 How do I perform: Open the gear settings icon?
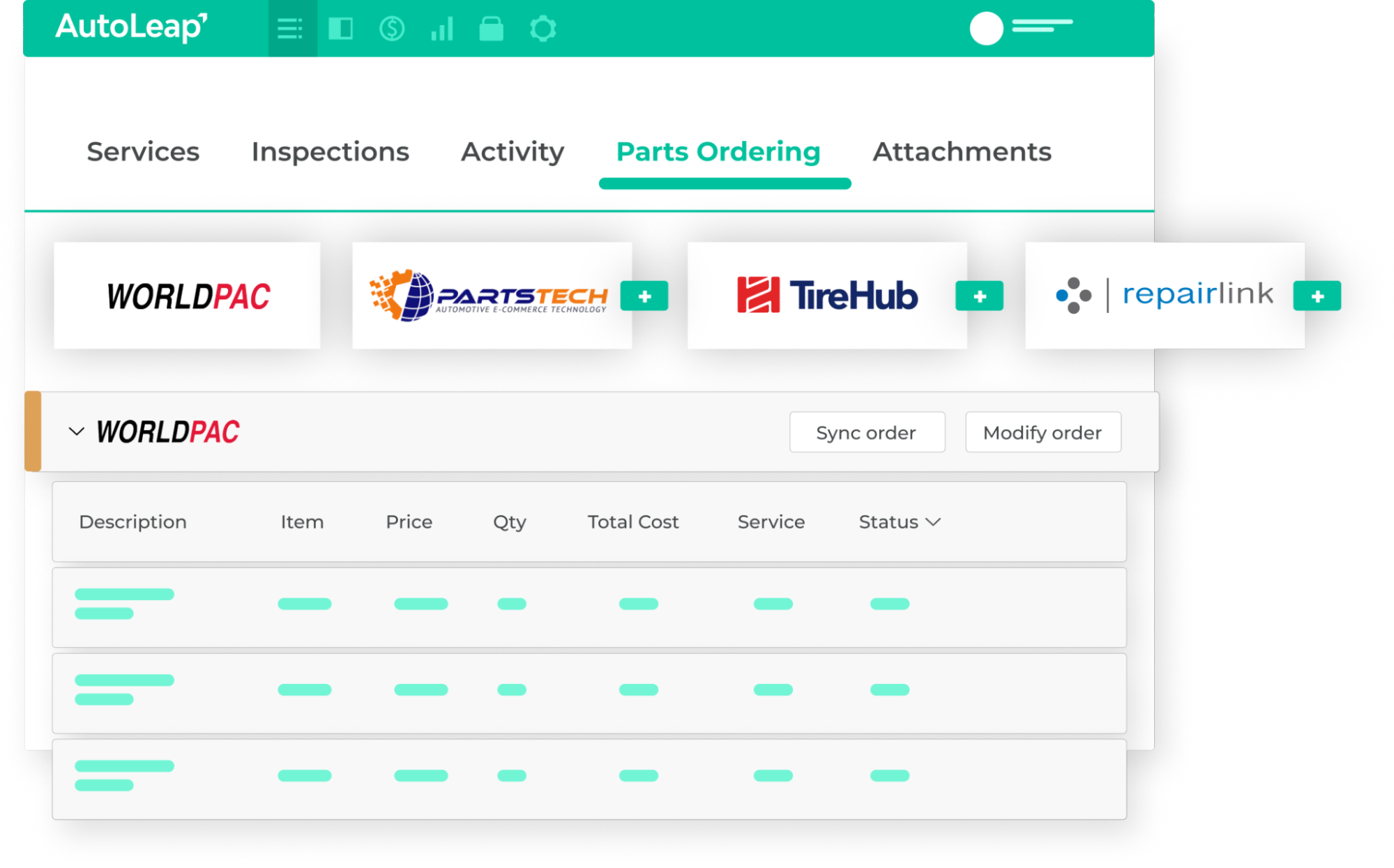point(543,29)
